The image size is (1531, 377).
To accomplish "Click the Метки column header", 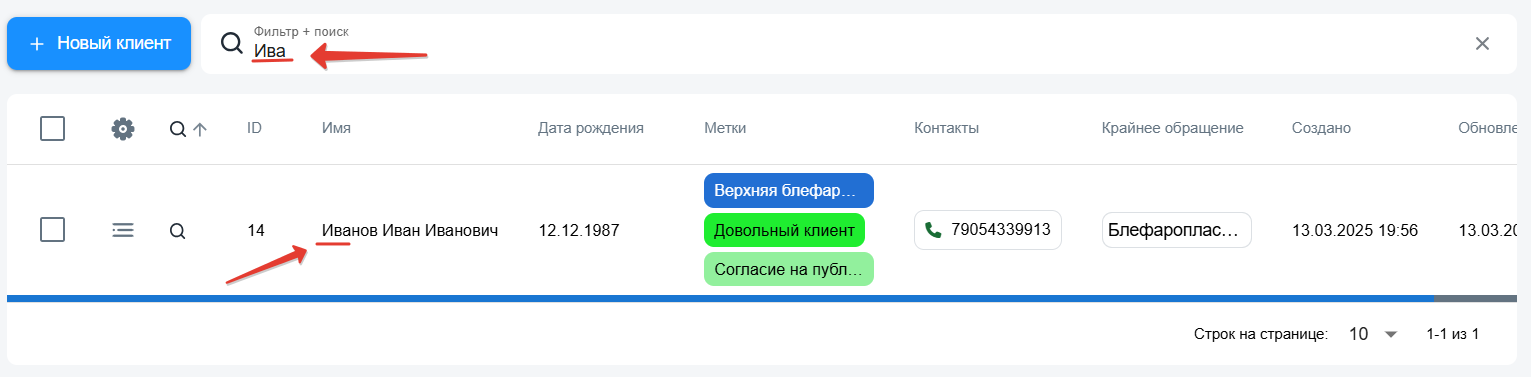I will [725, 128].
